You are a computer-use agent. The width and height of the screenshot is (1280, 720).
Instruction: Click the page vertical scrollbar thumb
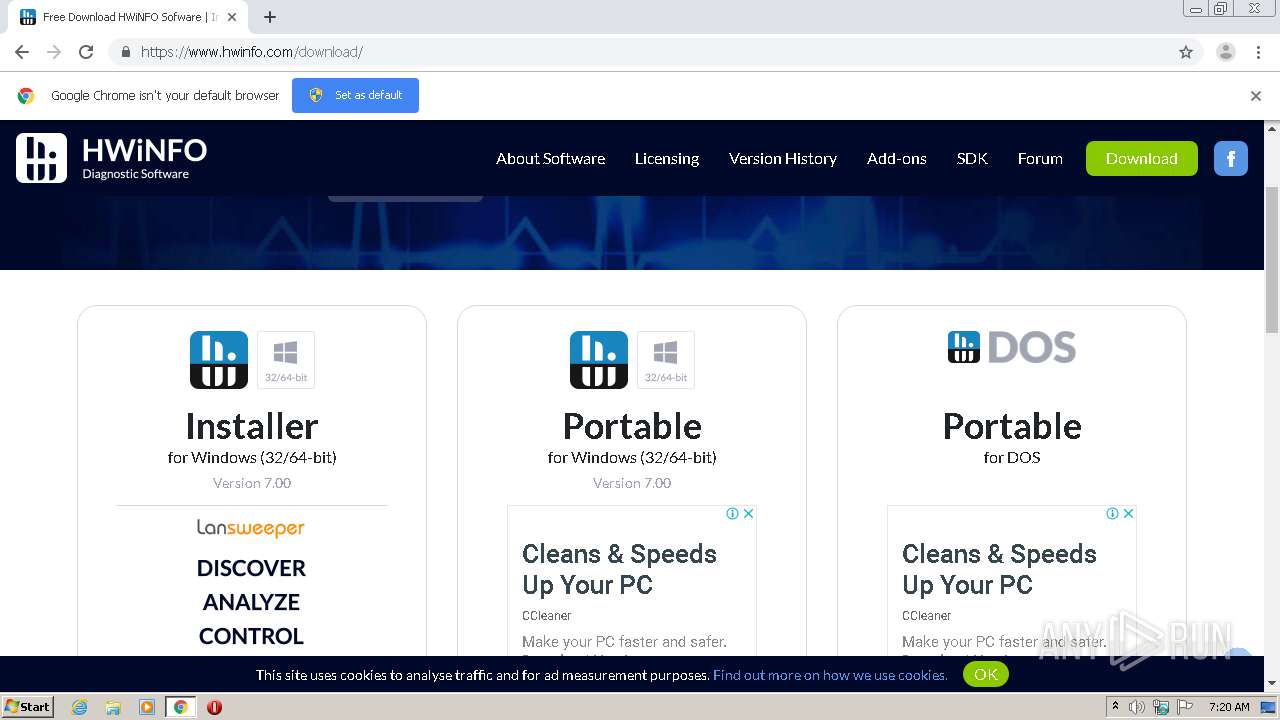point(1272,258)
